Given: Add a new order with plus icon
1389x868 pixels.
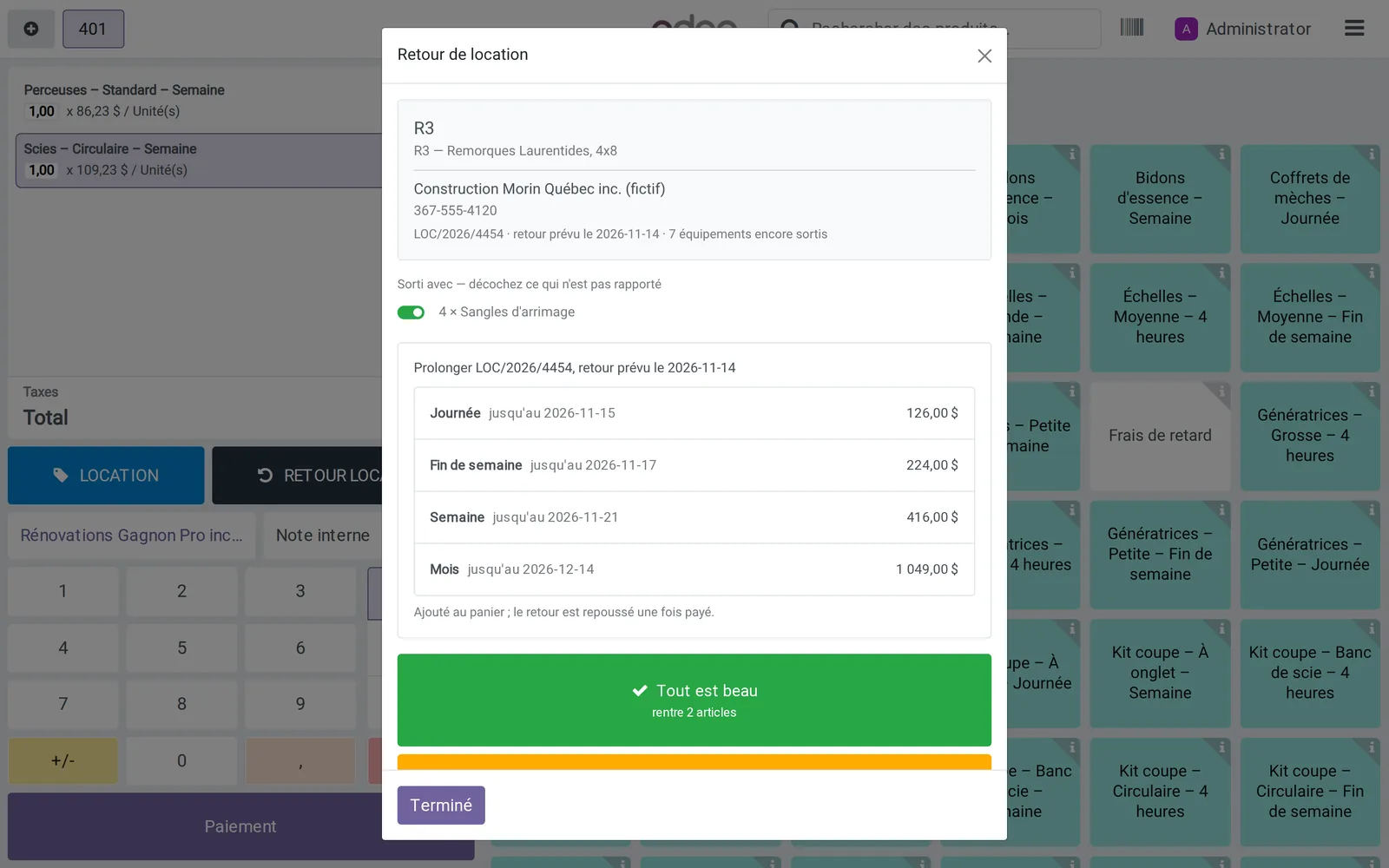Looking at the screenshot, I should [x=31, y=29].
